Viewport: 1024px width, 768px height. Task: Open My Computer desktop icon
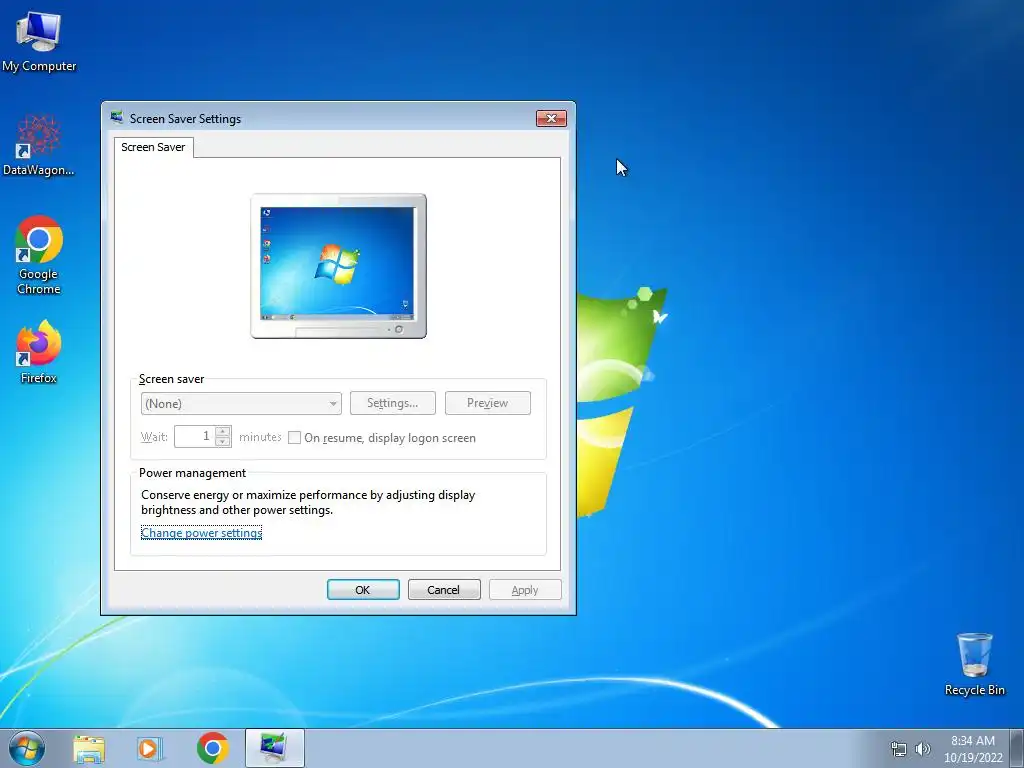click(x=39, y=40)
